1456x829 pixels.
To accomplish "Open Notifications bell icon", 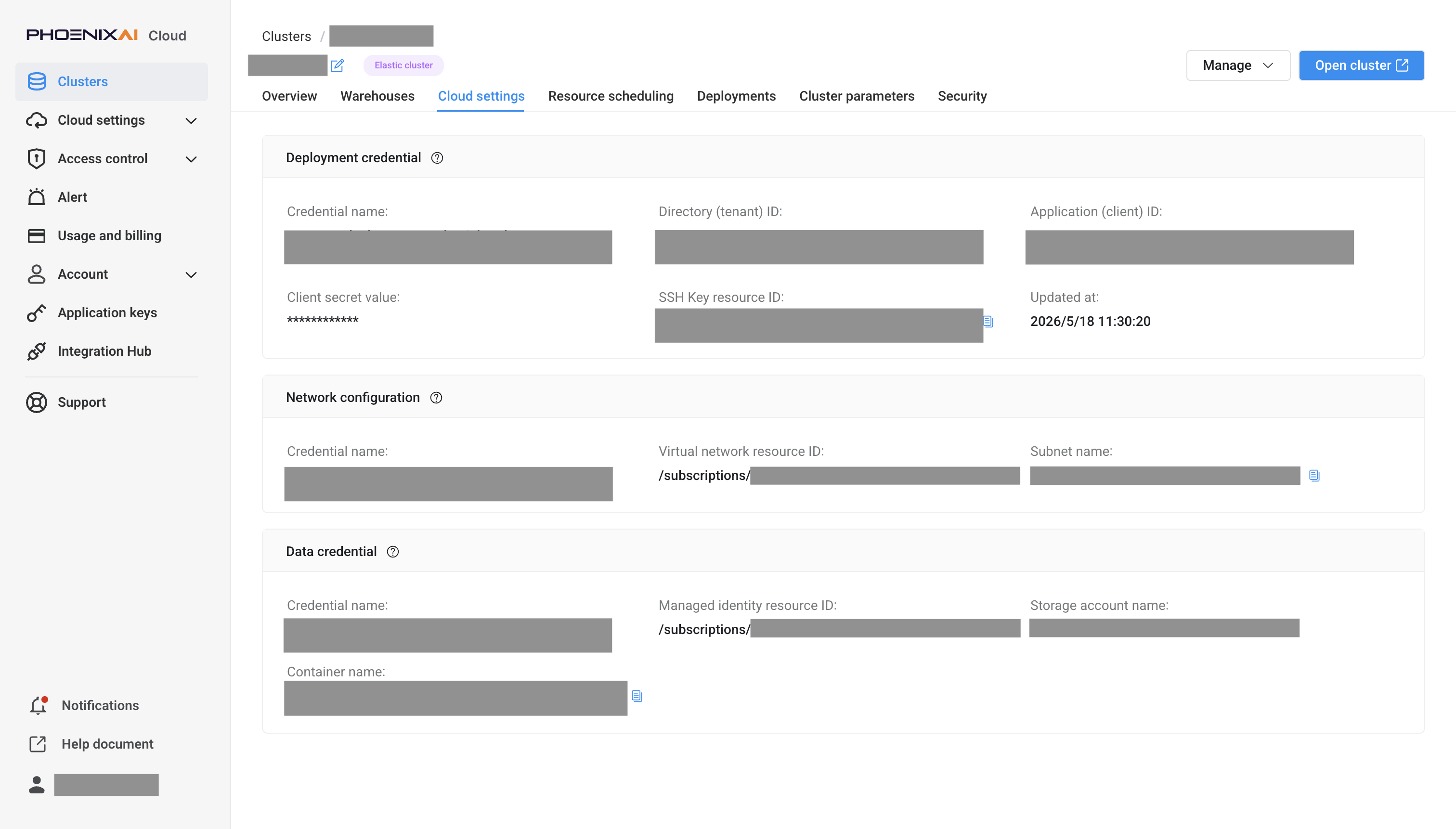I will pyautogui.click(x=38, y=705).
